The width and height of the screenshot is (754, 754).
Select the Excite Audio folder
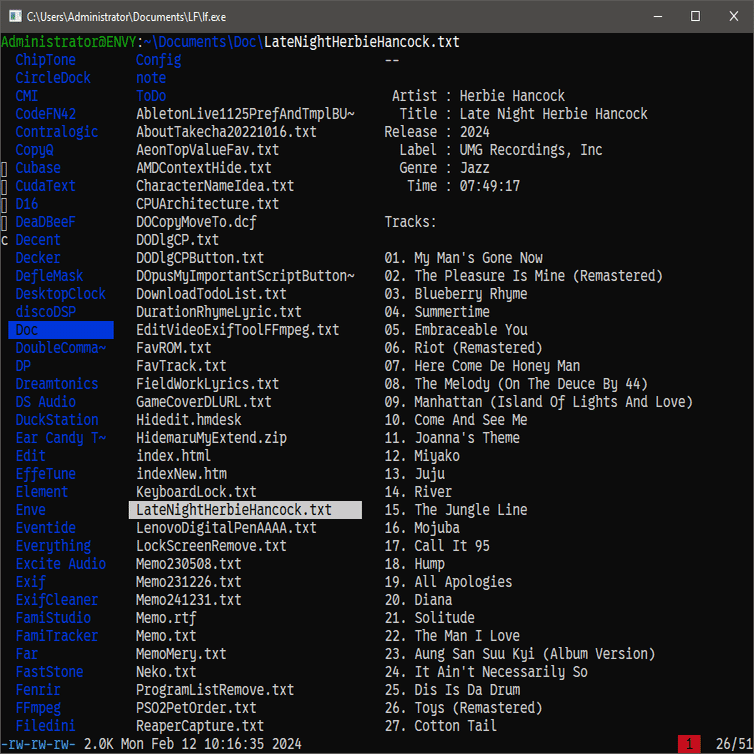(61, 564)
